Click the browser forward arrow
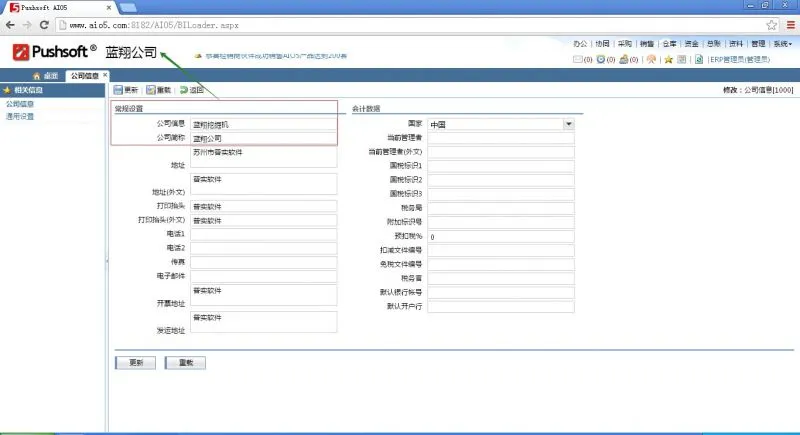800x435 pixels. 27,24
